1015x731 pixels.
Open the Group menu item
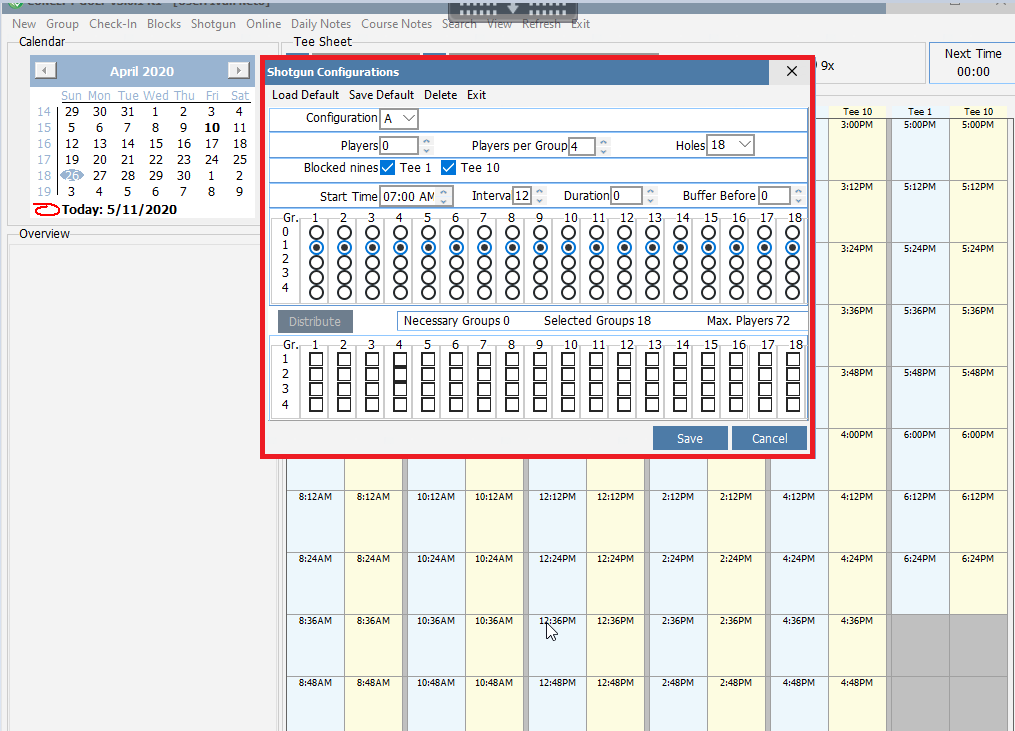click(62, 24)
